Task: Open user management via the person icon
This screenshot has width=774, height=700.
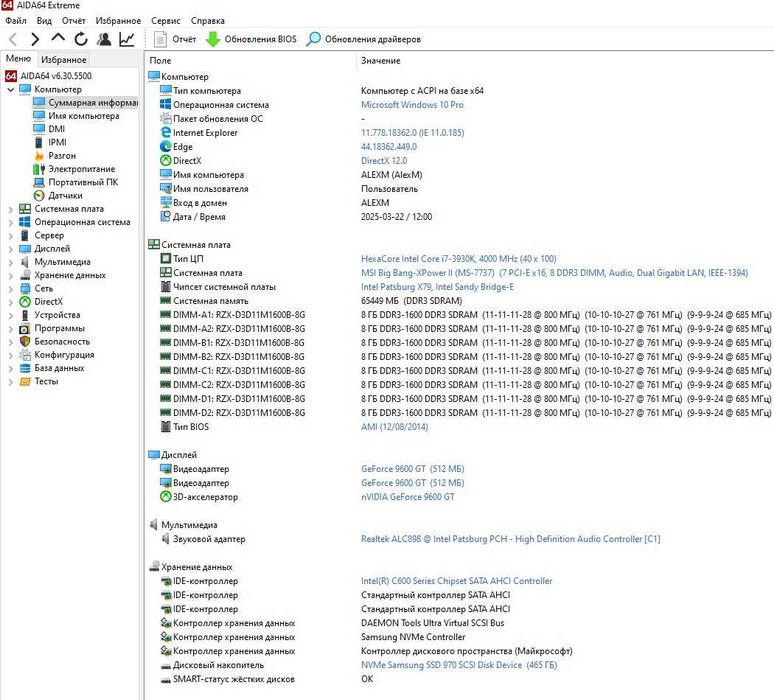Action: 104,39
